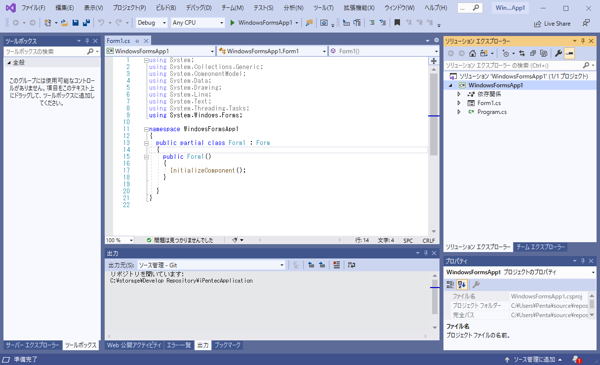Open the 100 % zoom dropdown
Screen dimensions: 600x365
click(x=119, y=240)
